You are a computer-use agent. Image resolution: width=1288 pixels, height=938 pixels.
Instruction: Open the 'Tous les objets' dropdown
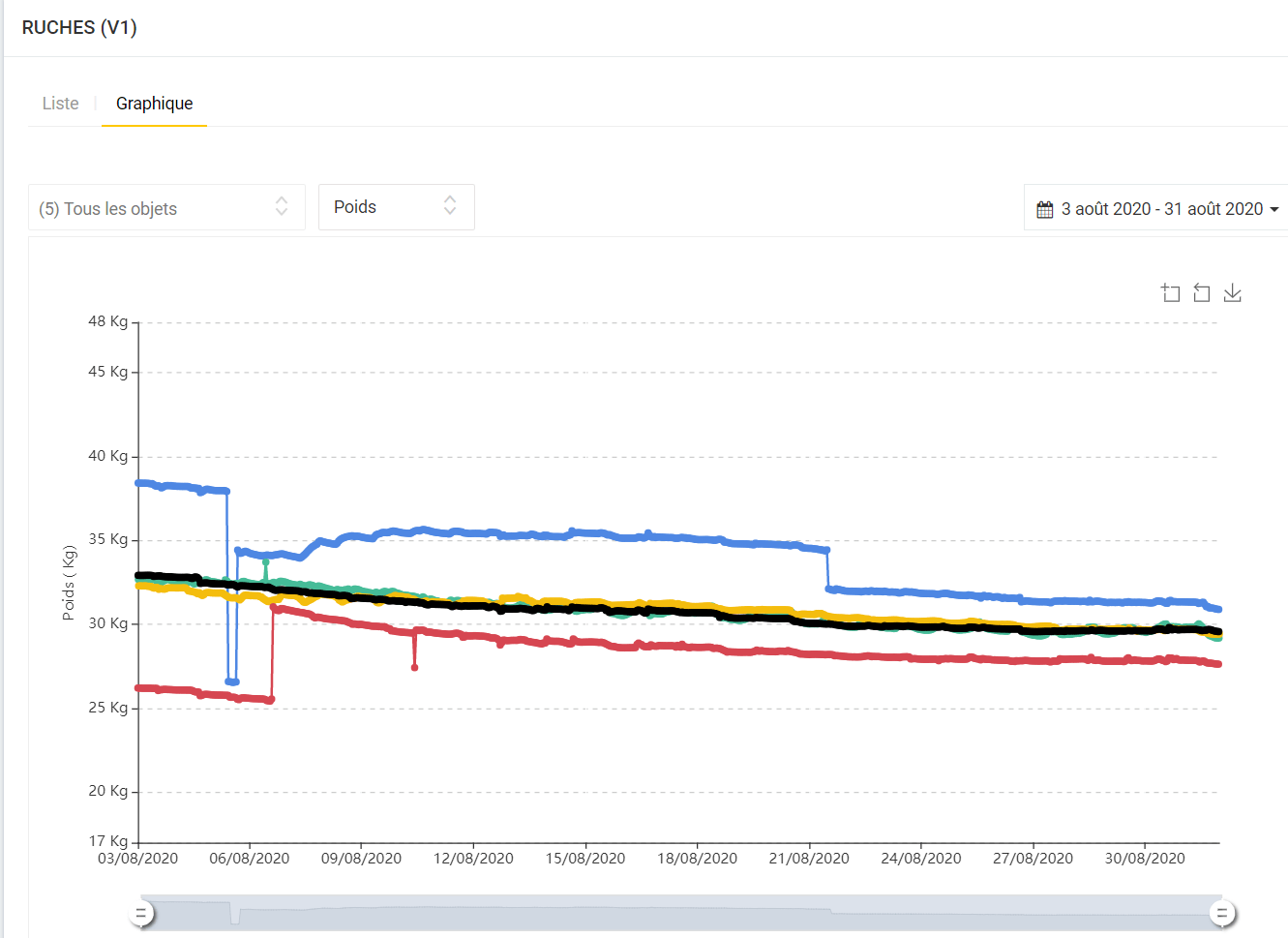pyautogui.click(x=166, y=207)
